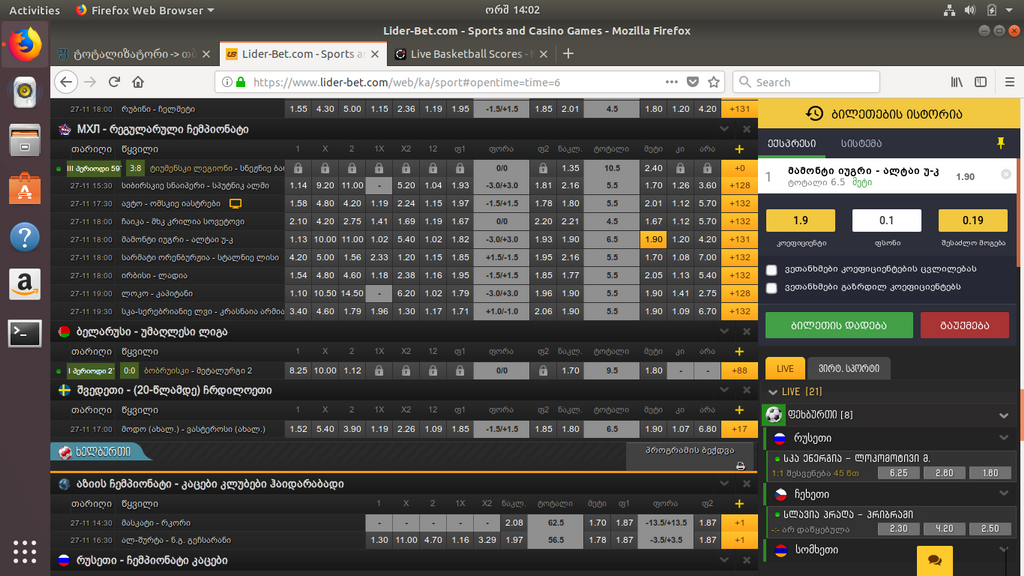This screenshot has width=1024, height=576.
Task: Show Applications grid in the dock
Action: pyautogui.click(x=25, y=552)
